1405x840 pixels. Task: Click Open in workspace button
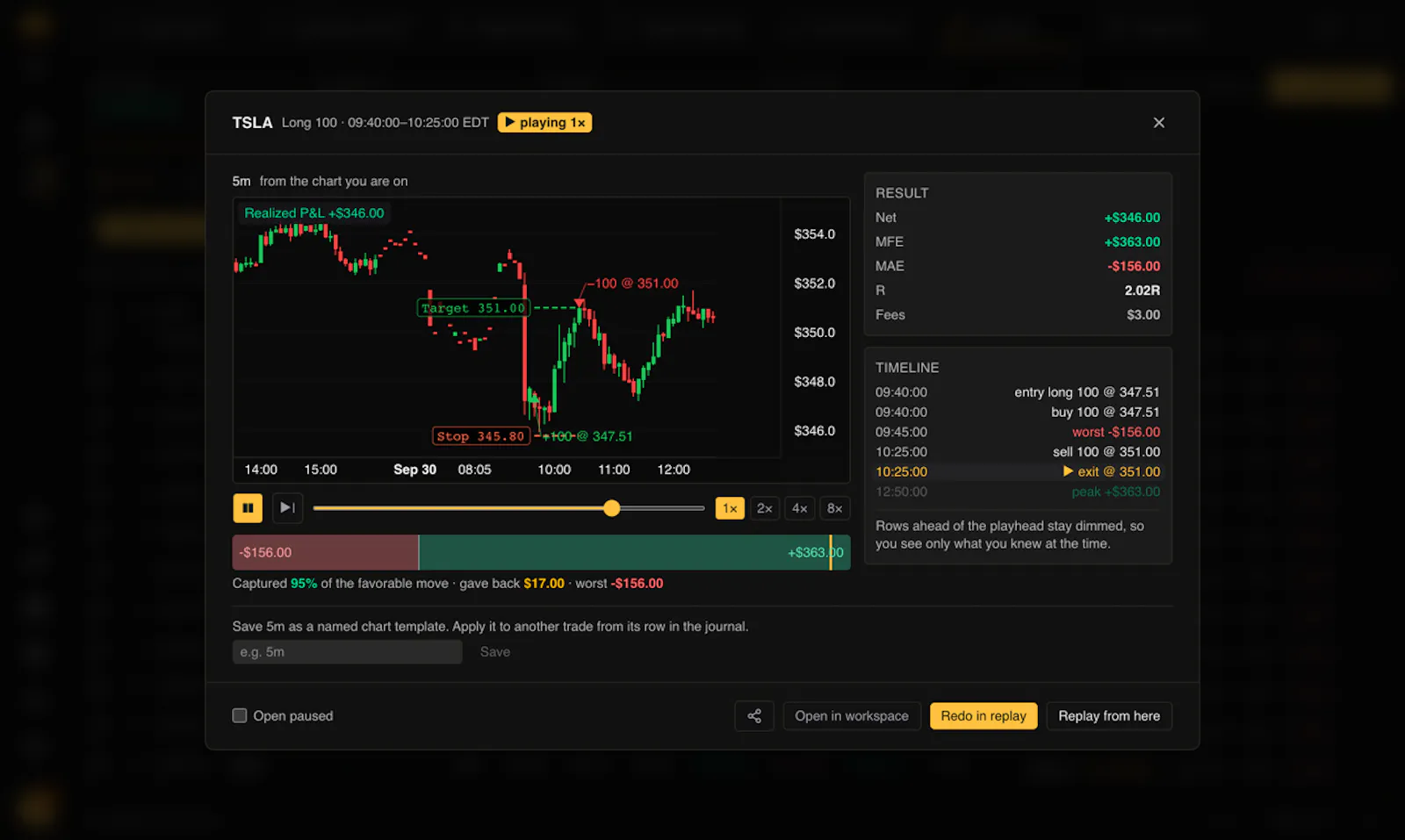point(852,716)
